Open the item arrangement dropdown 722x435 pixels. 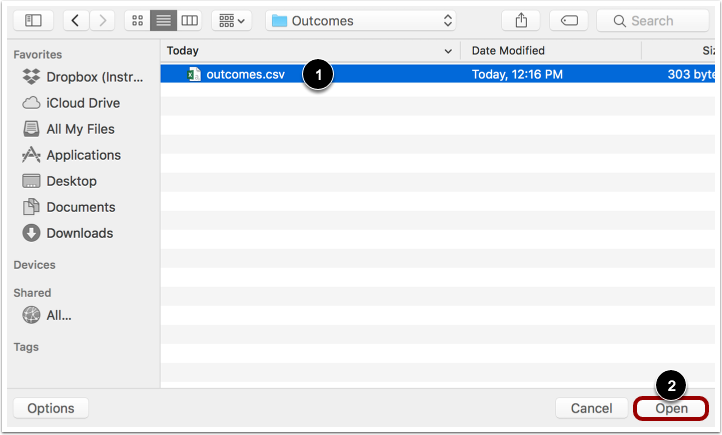[x=232, y=20]
